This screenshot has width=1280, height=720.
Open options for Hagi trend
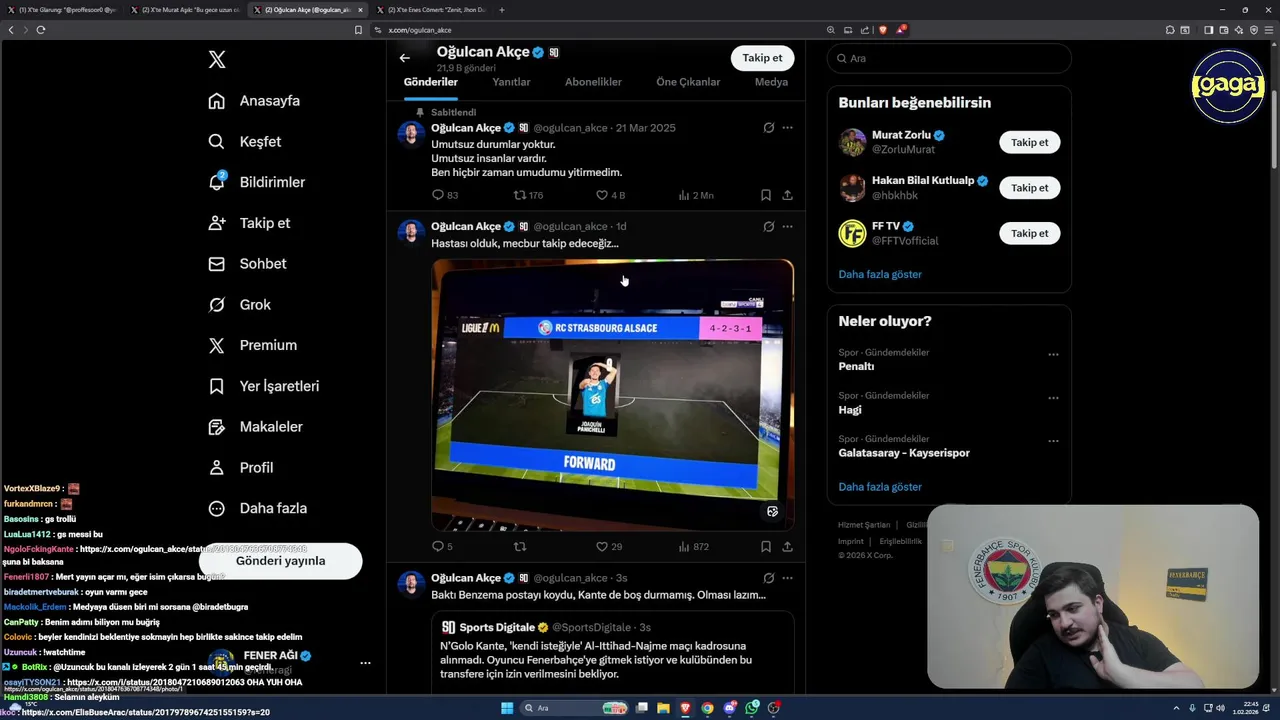click(x=1053, y=397)
